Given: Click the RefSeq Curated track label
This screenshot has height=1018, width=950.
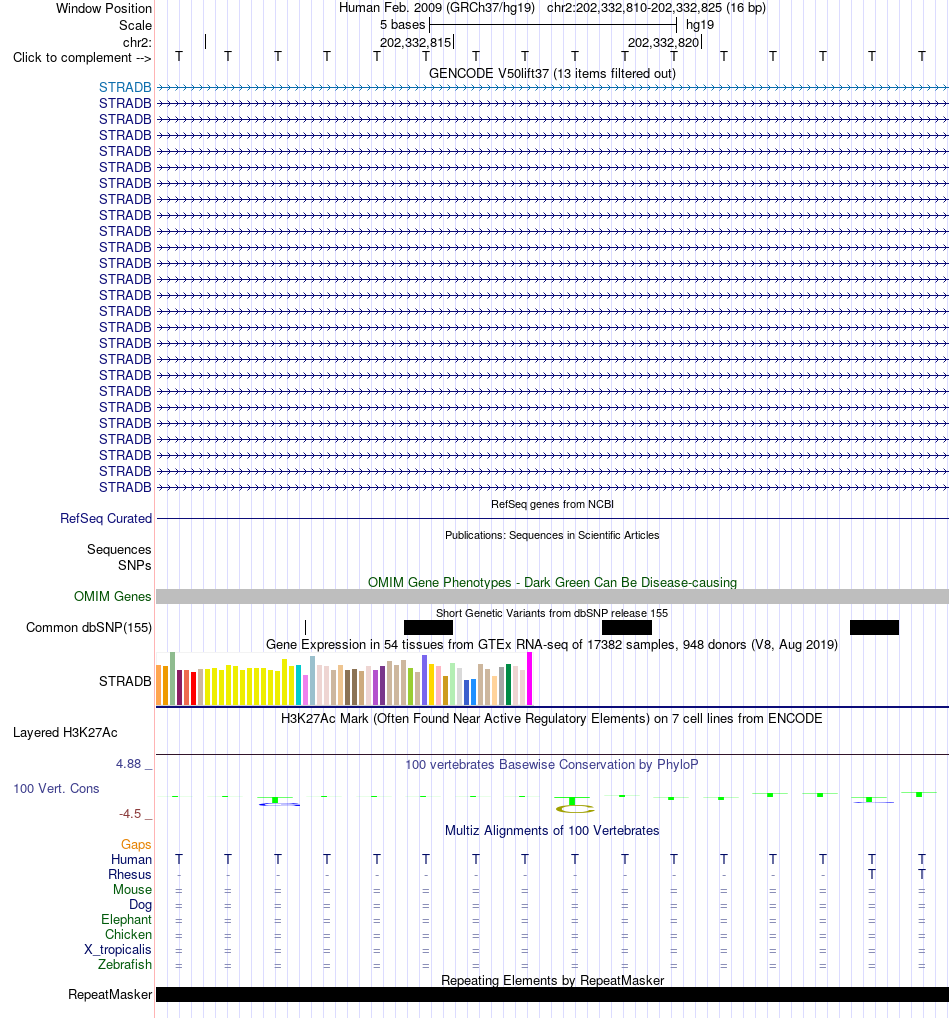Looking at the screenshot, I should [x=106, y=518].
